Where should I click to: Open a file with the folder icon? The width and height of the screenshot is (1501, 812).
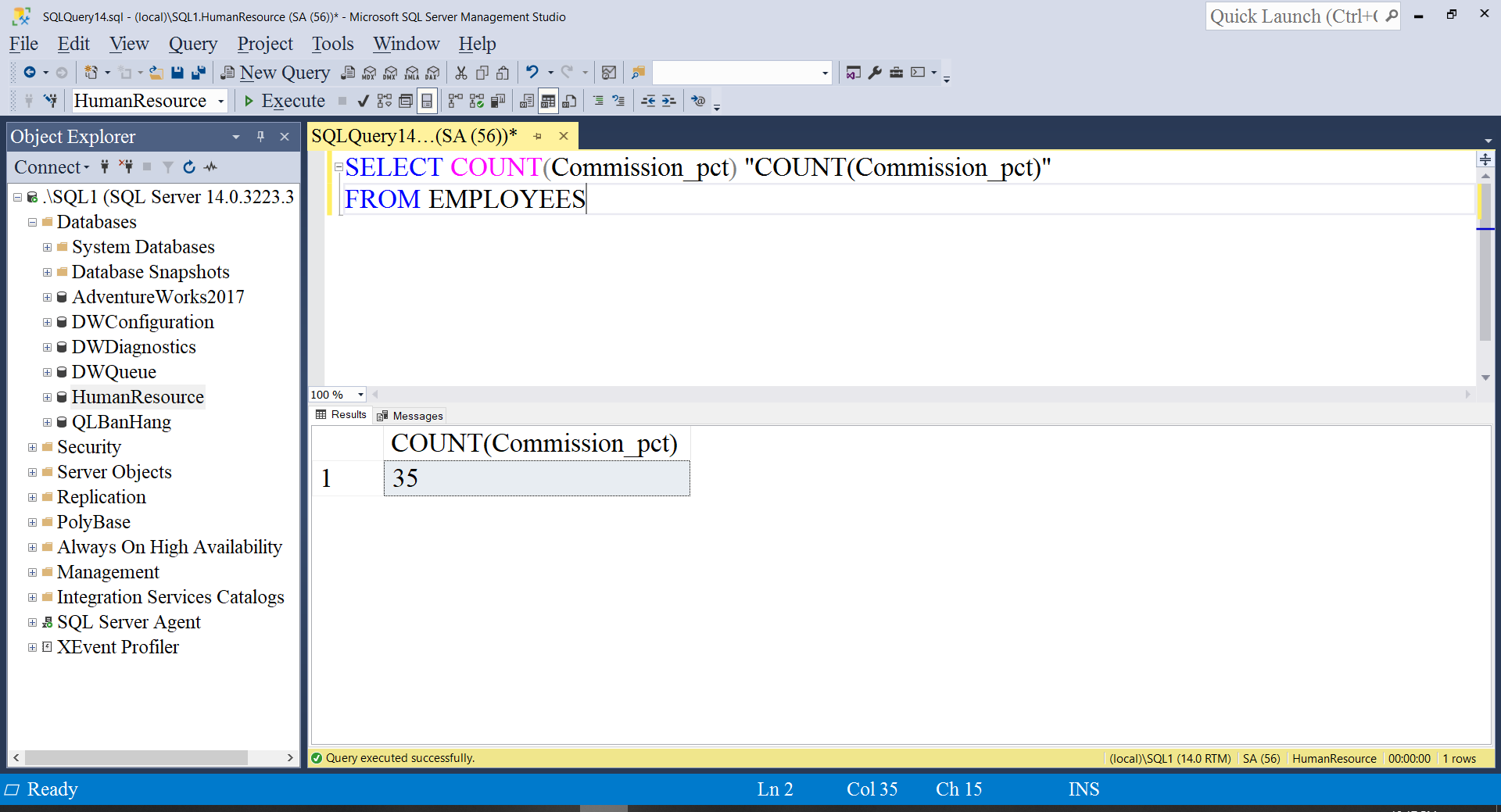coord(156,73)
